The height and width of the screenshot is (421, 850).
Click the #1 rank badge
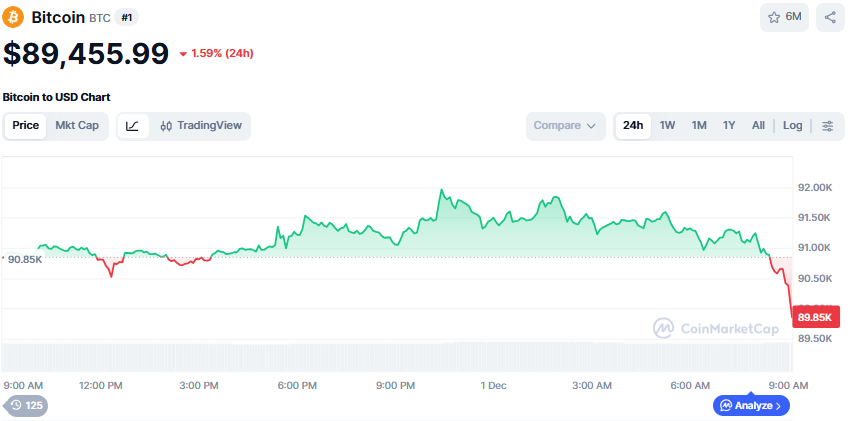(127, 17)
